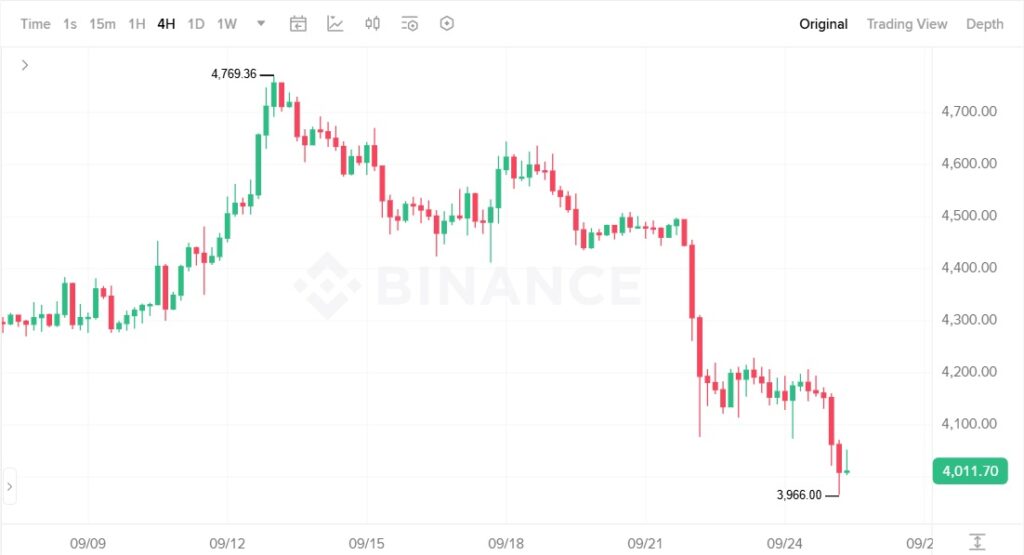Expand the drawing tools panel chevron
1024x555 pixels.
click(25, 65)
